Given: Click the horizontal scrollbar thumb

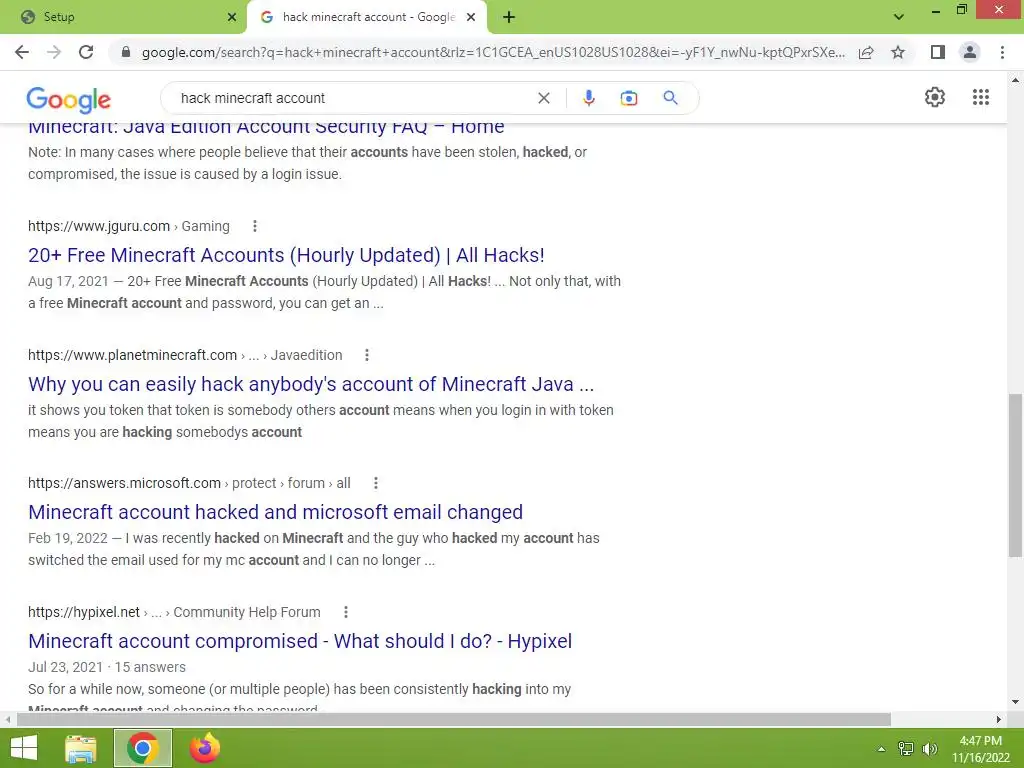Looking at the screenshot, I should pos(453,719).
